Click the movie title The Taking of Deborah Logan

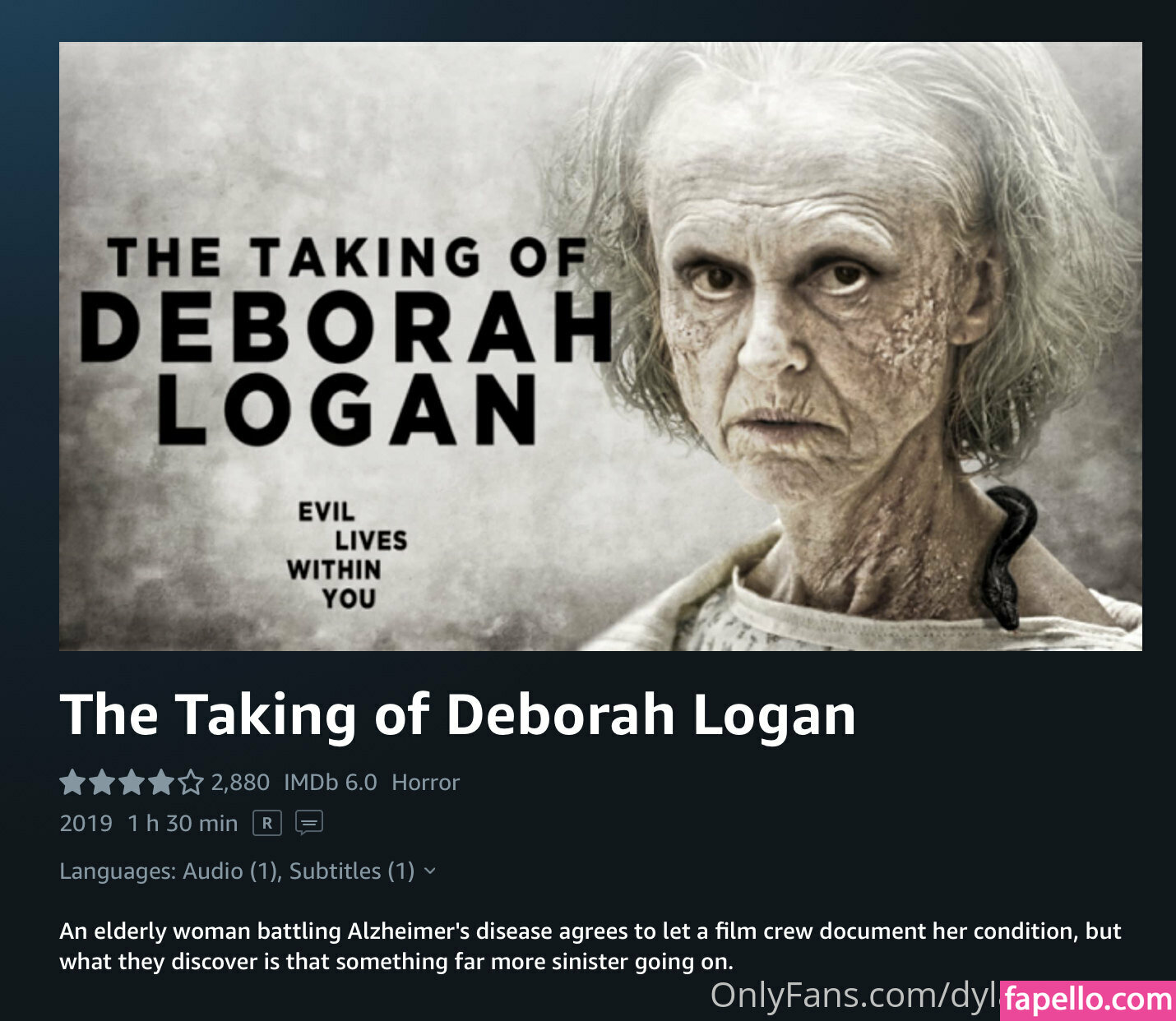(457, 714)
